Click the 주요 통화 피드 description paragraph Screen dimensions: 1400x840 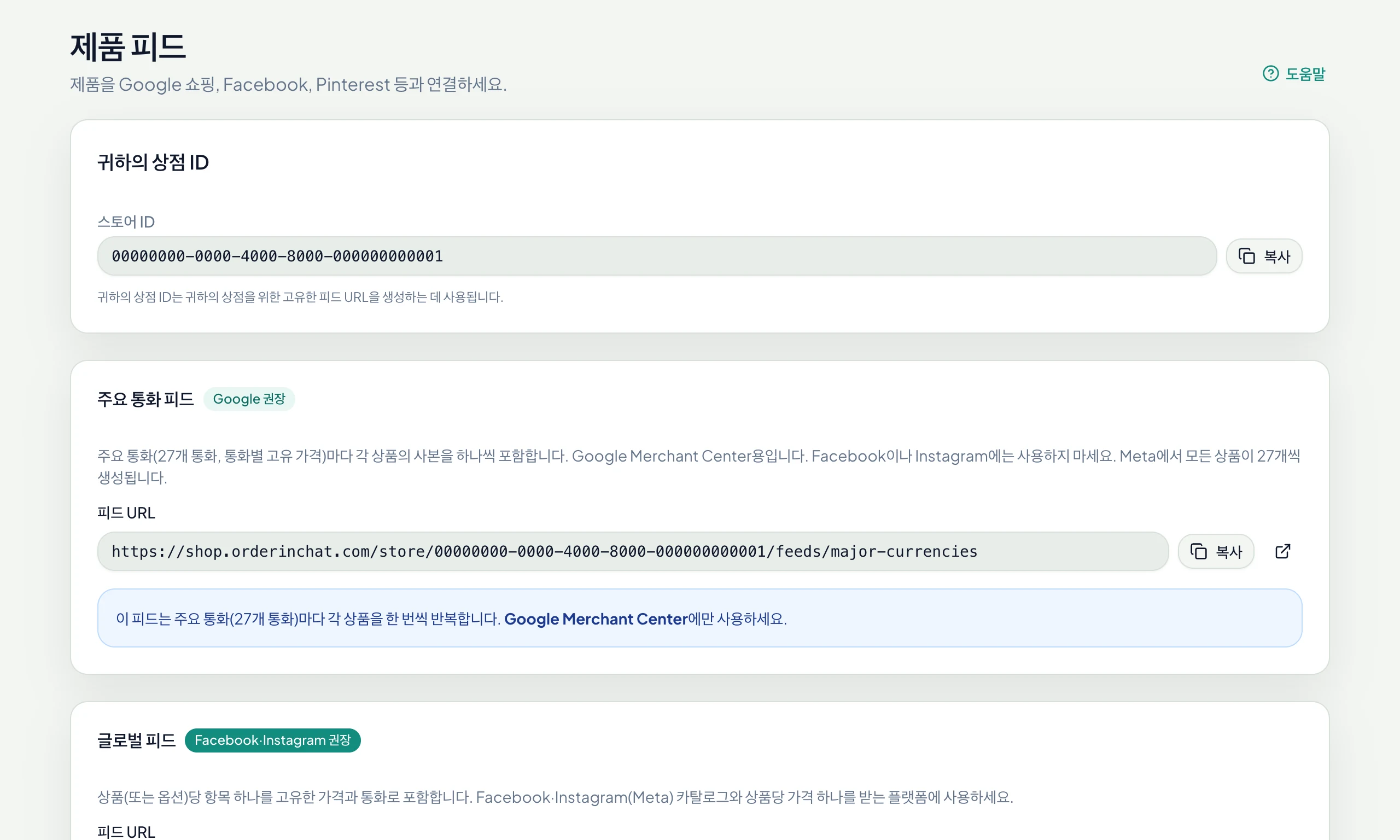point(699,466)
